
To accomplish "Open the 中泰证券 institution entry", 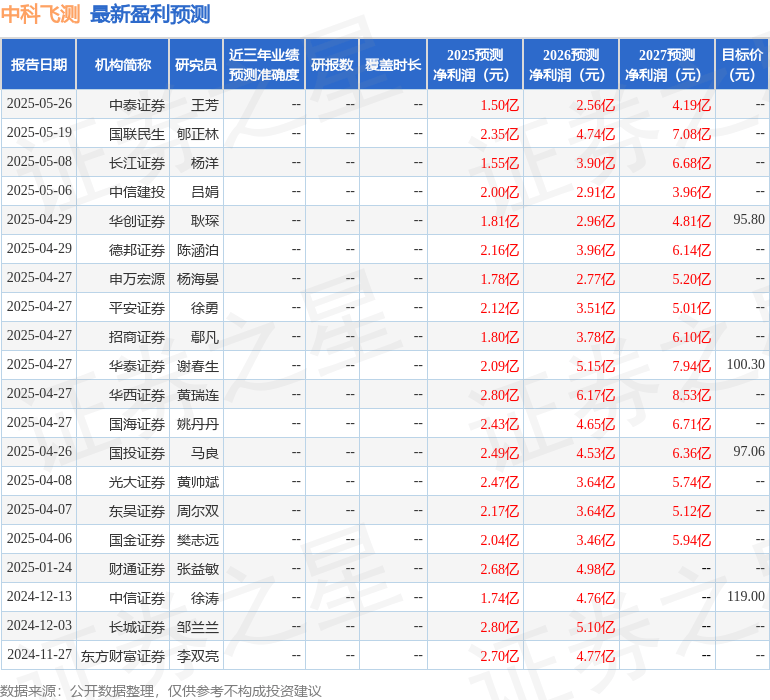I will click(137, 105).
